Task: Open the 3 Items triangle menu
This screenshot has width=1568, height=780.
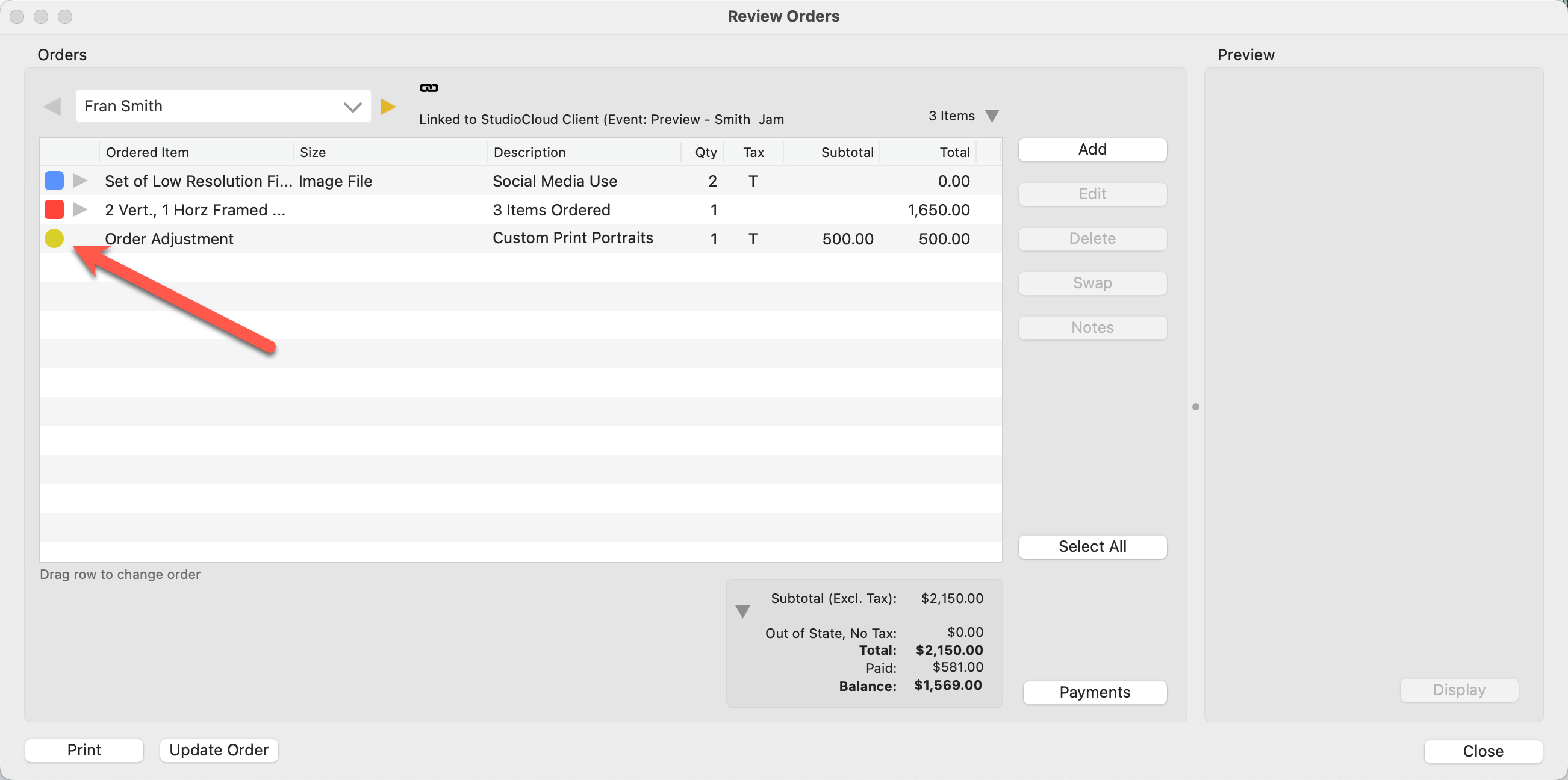Action: coord(992,116)
